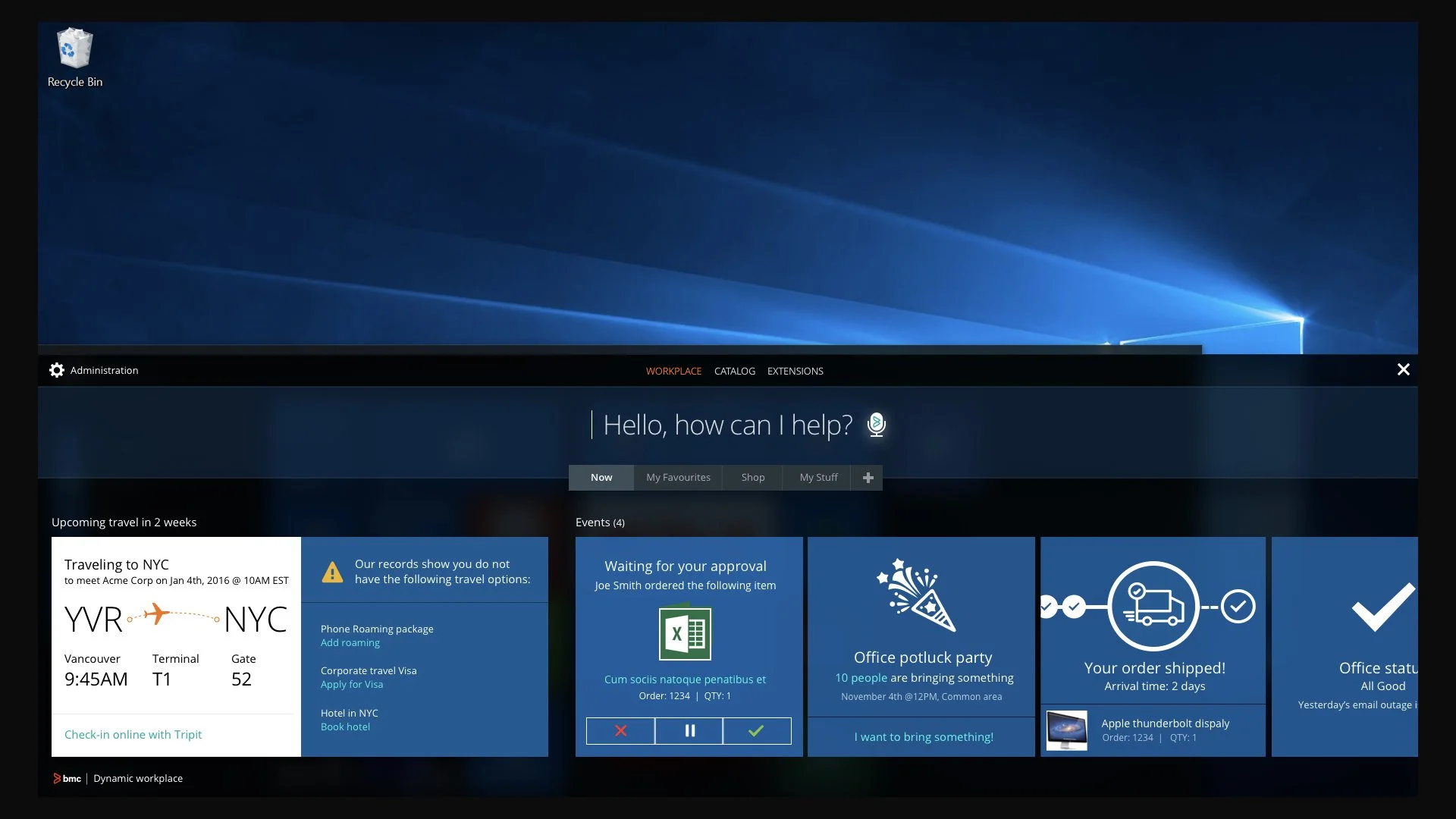Open the Extensions menu

pyautogui.click(x=795, y=372)
